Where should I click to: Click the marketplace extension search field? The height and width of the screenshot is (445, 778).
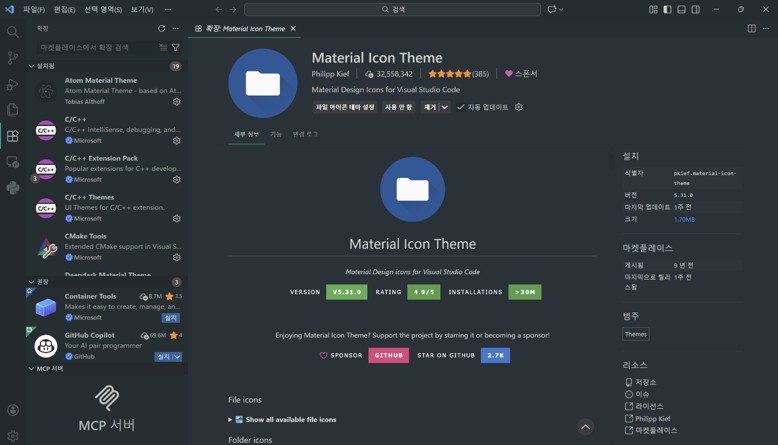[x=95, y=47]
